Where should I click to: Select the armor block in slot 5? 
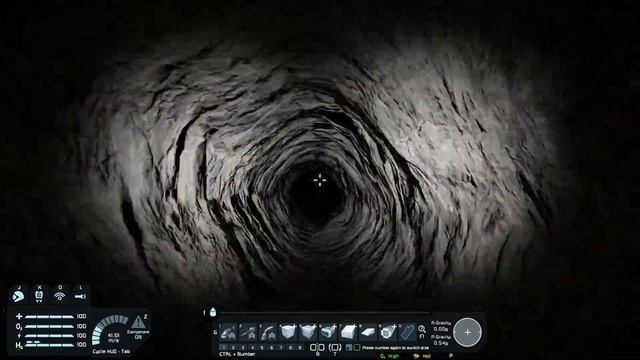tap(308, 332)
